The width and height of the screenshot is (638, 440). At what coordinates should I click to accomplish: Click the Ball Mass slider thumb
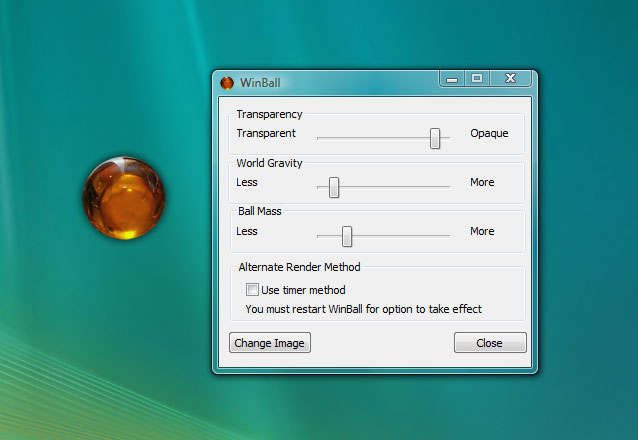click(347, 236)
